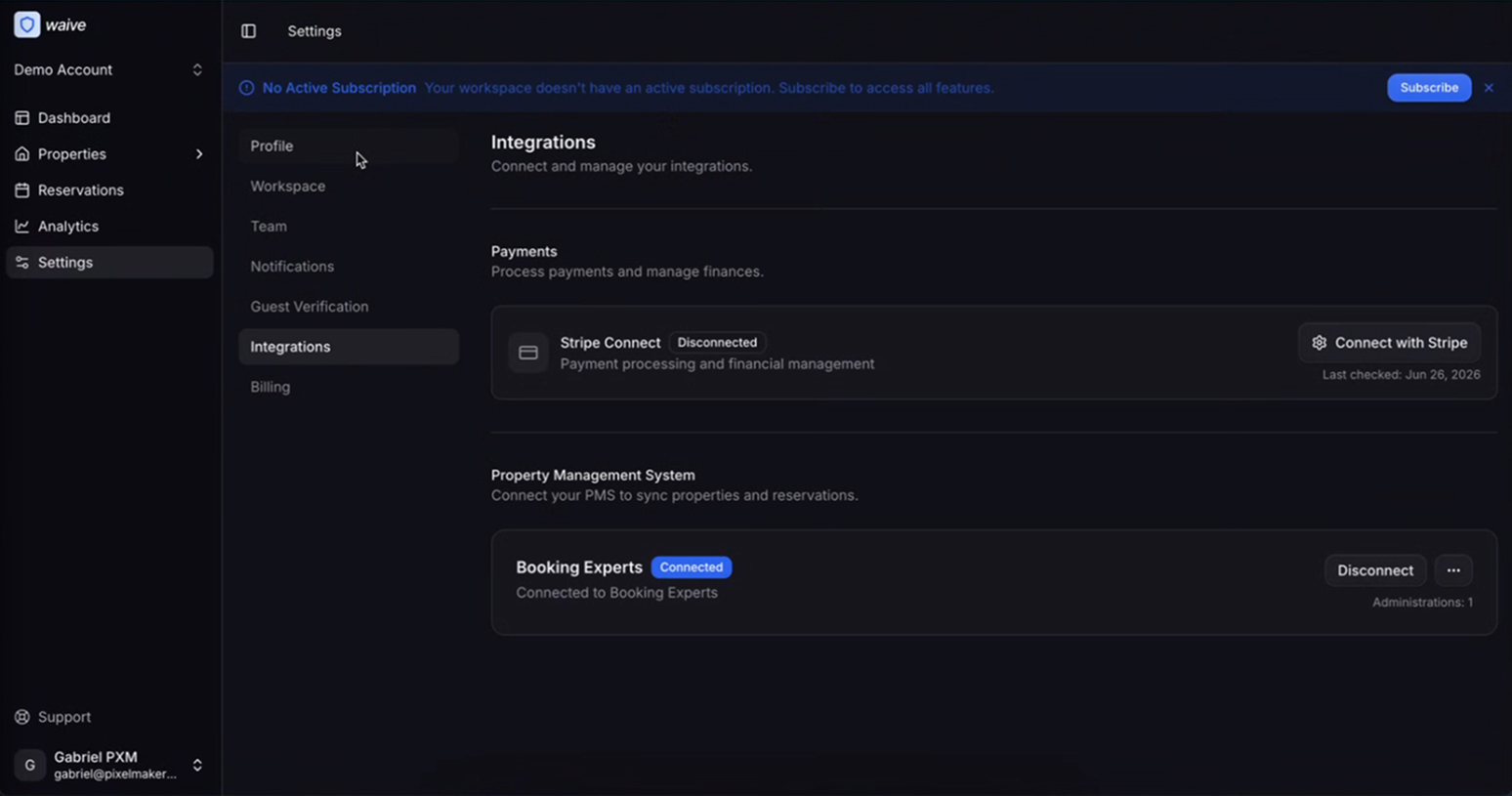Click the Analytics chart icon
This screenshot has width=1512, height=796.
21,227
